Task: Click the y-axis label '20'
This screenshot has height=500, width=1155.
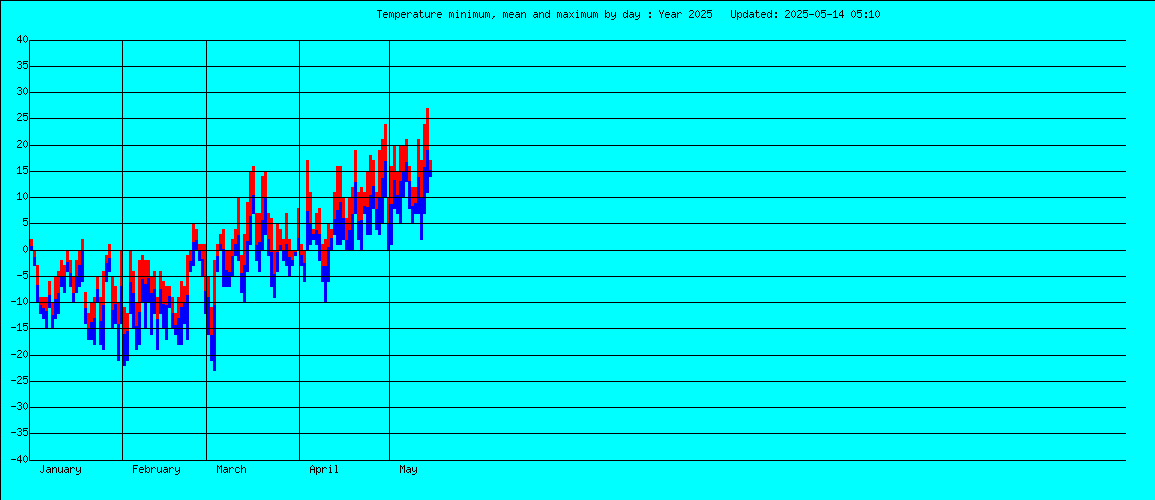Action: click(22, 145)
